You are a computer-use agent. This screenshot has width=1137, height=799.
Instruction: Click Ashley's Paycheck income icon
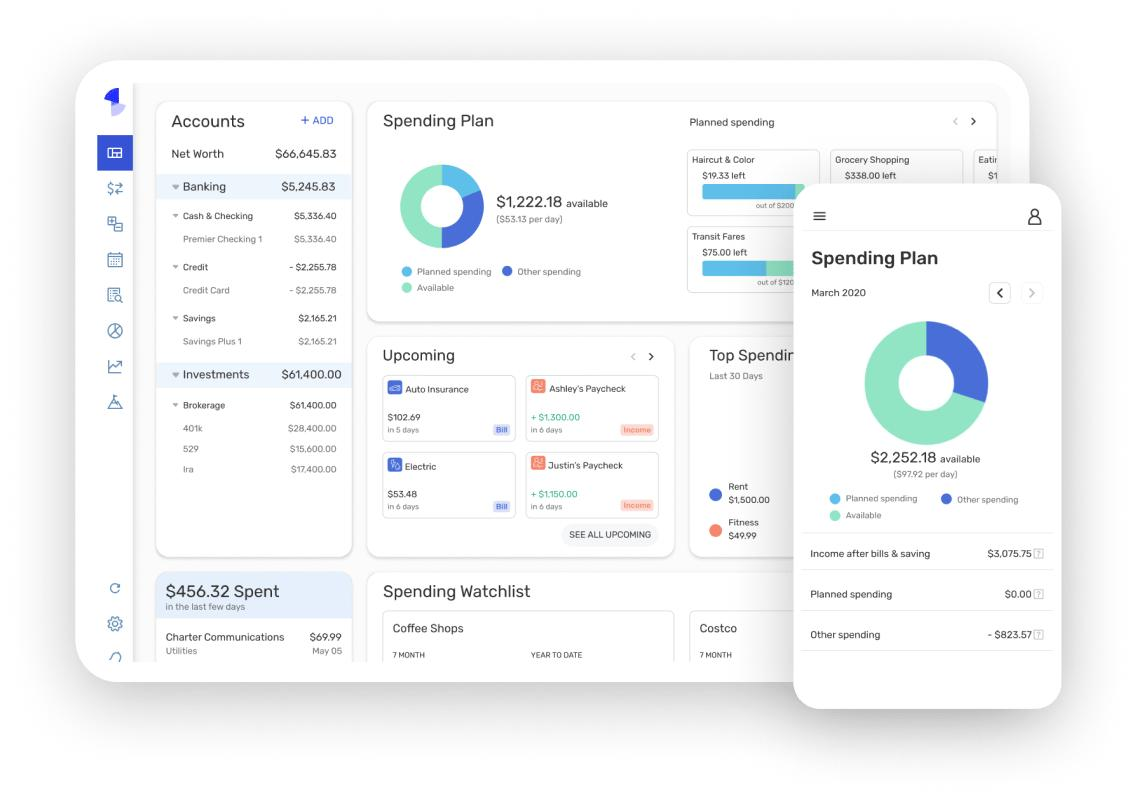[x=538, y=386]
